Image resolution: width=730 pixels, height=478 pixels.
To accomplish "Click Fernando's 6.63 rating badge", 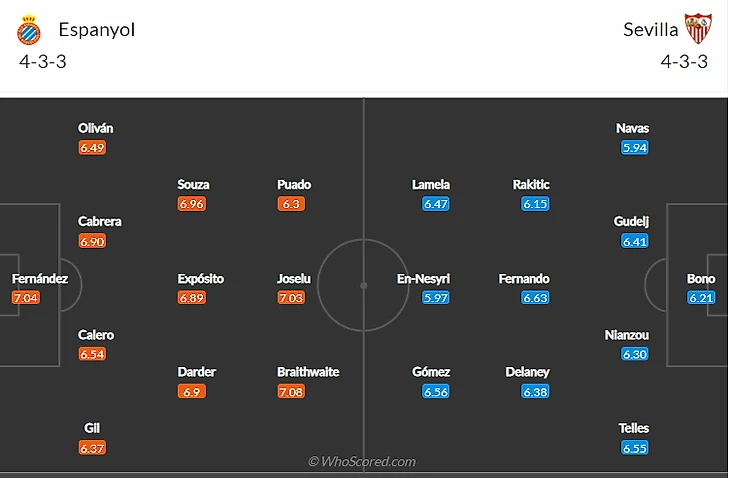I will [x=535, y=298].
